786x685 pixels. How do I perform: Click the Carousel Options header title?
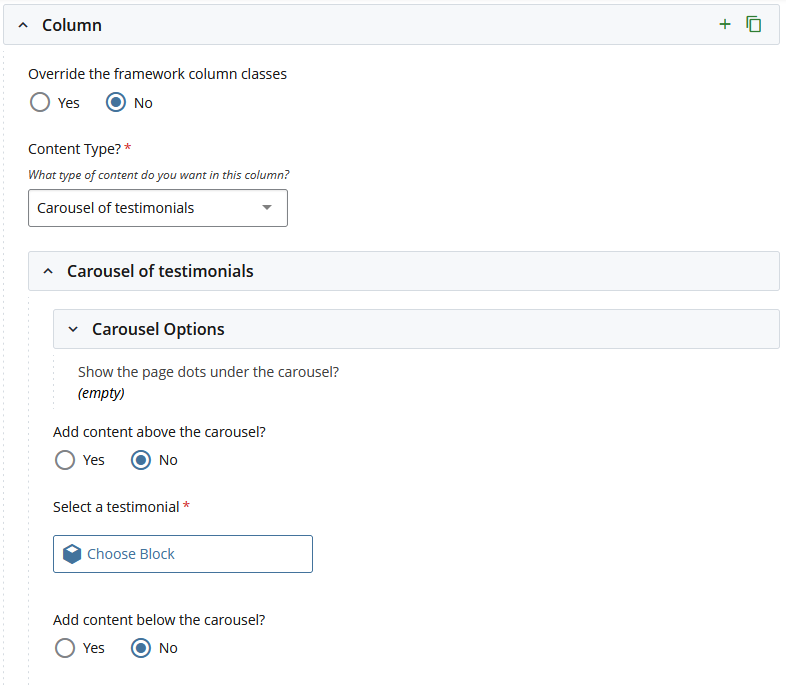158,329
